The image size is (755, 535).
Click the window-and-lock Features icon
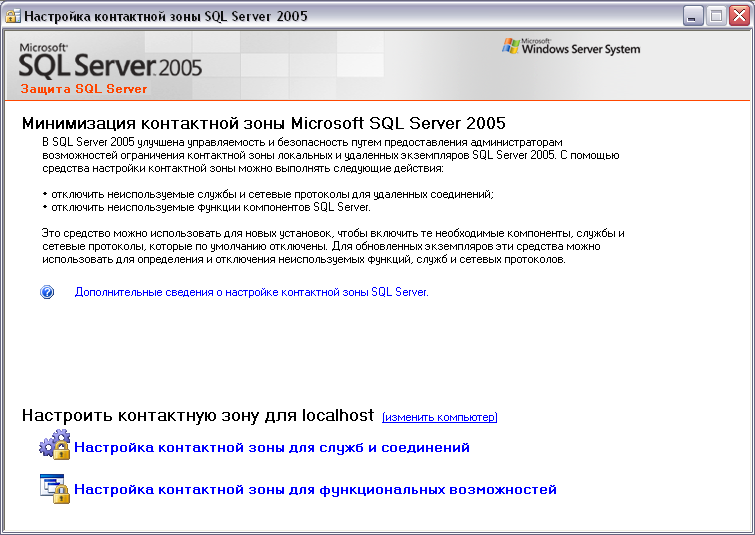54,488
